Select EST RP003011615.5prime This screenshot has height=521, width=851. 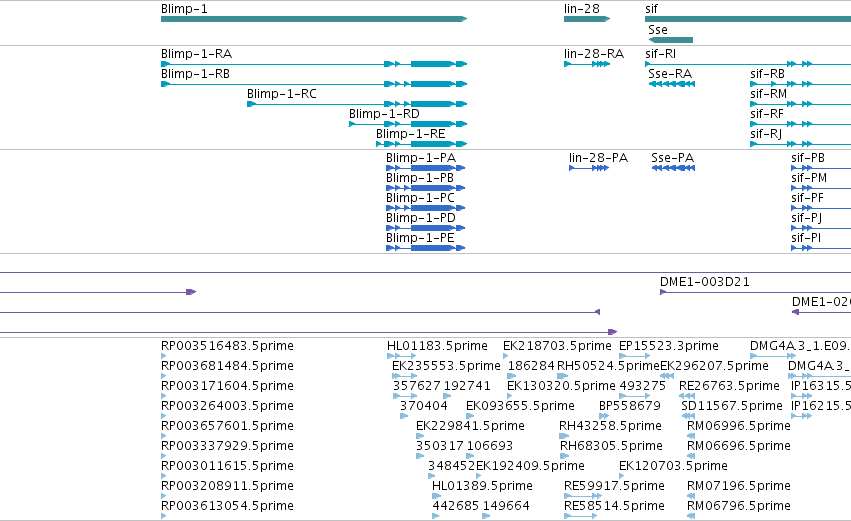pos(227,466)
